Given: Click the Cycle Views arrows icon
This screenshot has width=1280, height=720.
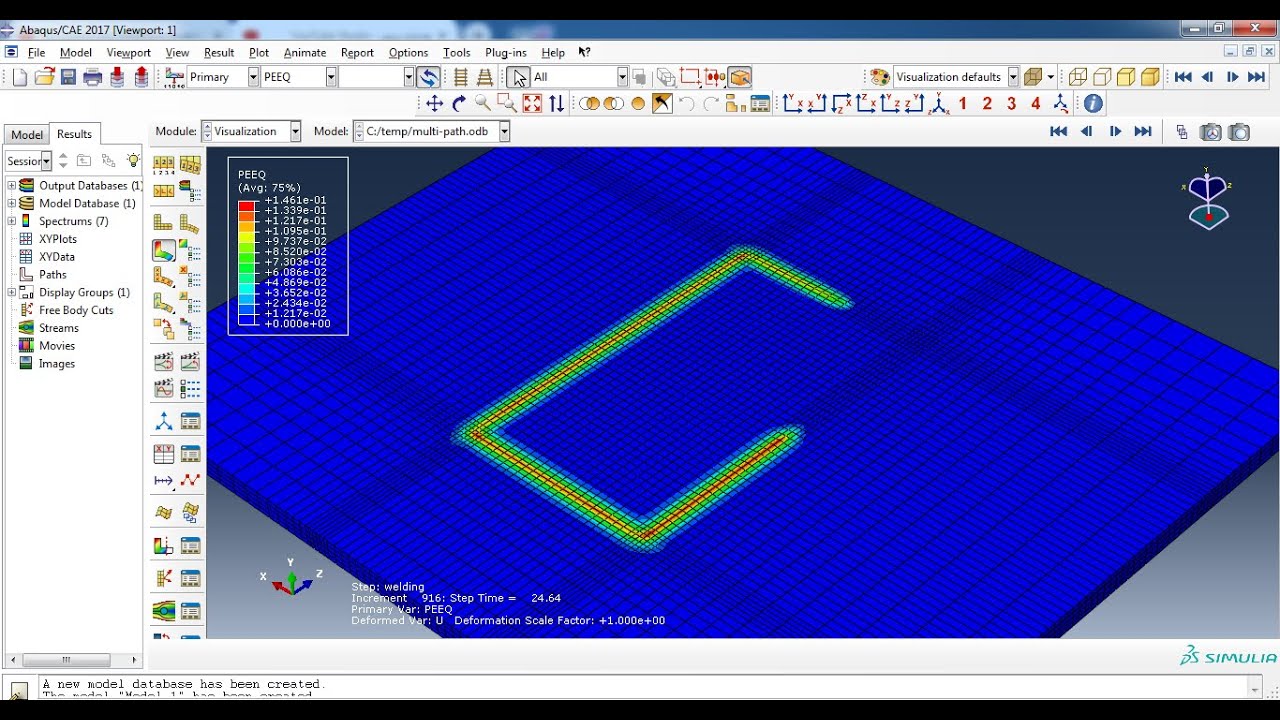Looking at the screenshot, I should pos(557,103).
